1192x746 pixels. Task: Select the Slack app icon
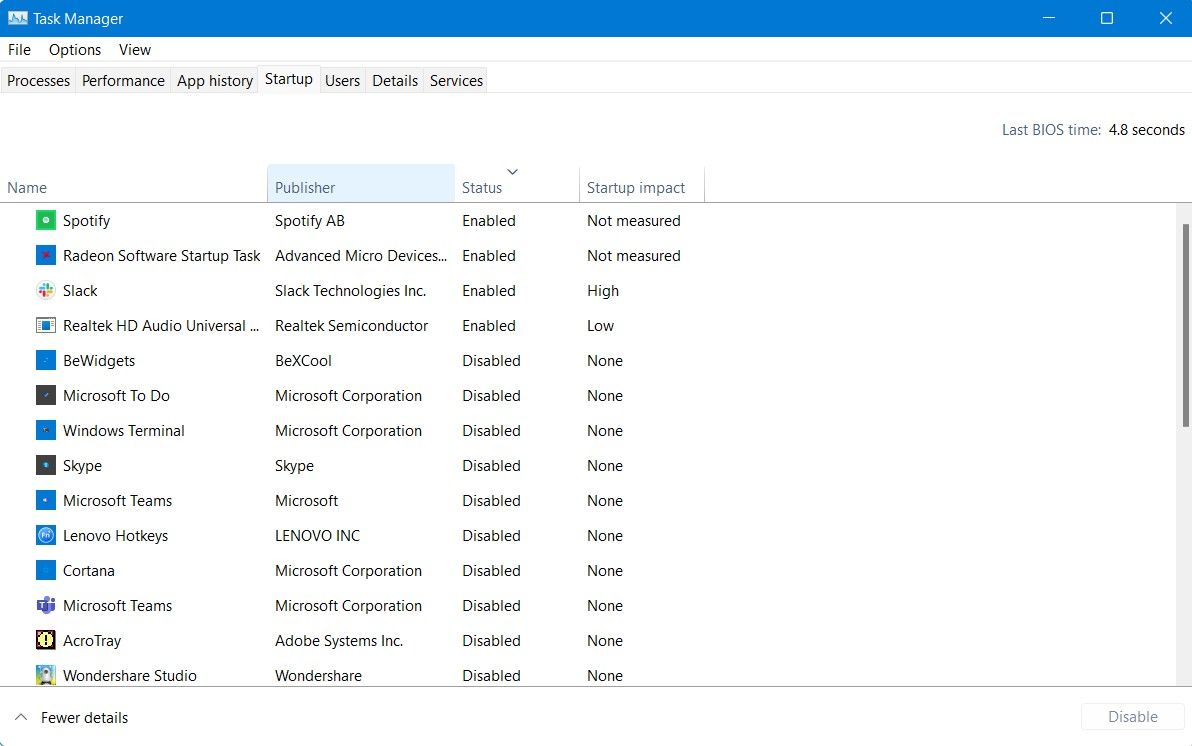[x=45, y=290]
